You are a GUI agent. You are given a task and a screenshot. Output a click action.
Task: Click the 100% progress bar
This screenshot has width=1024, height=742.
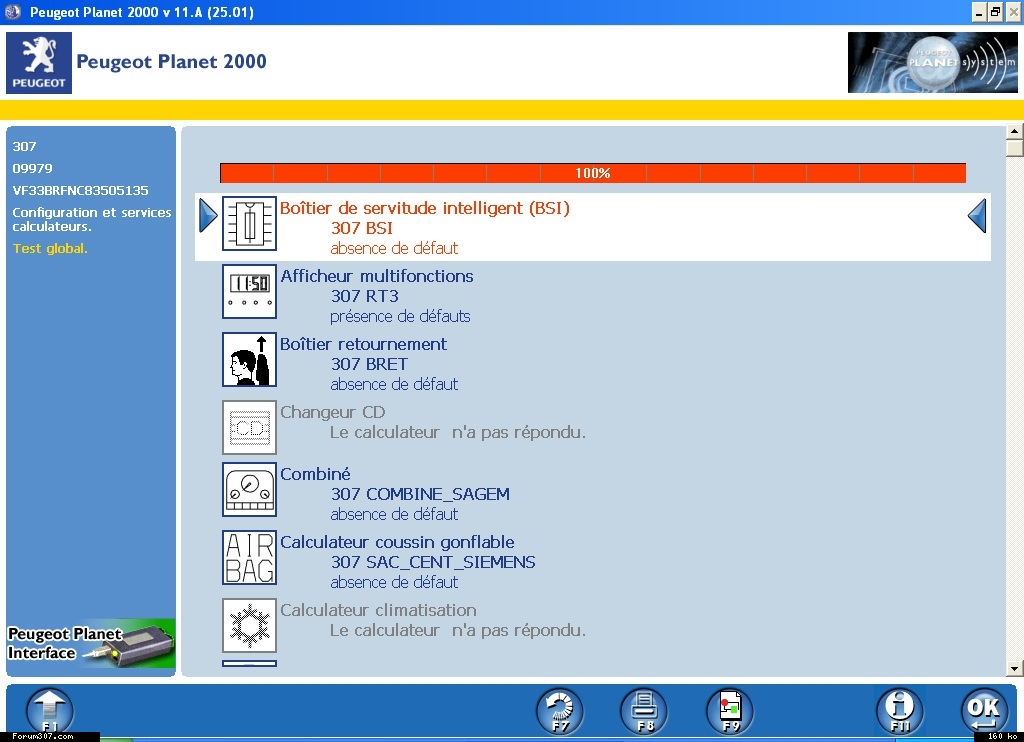[593, 173]
